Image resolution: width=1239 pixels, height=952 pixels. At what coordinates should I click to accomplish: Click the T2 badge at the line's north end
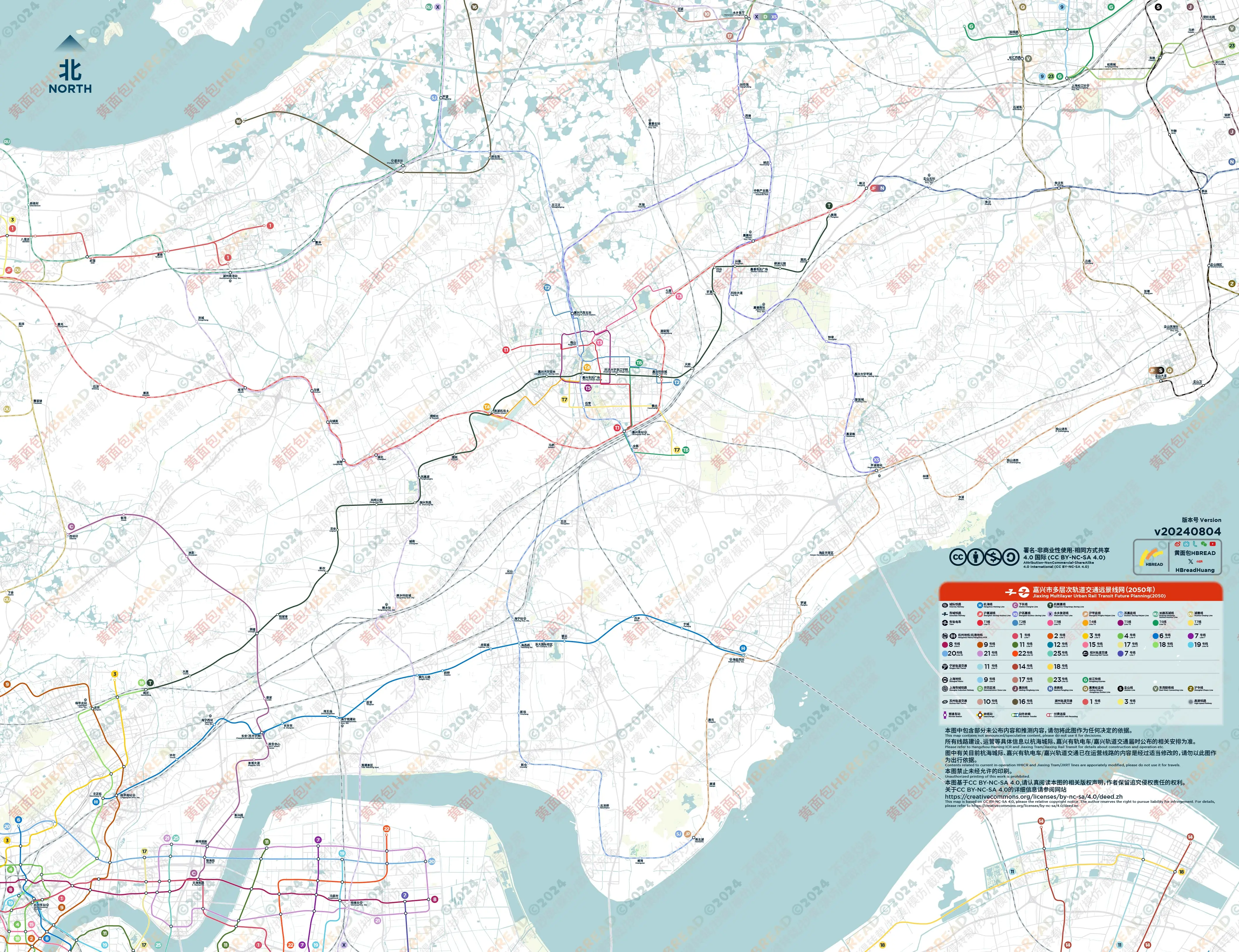(547, 288)
